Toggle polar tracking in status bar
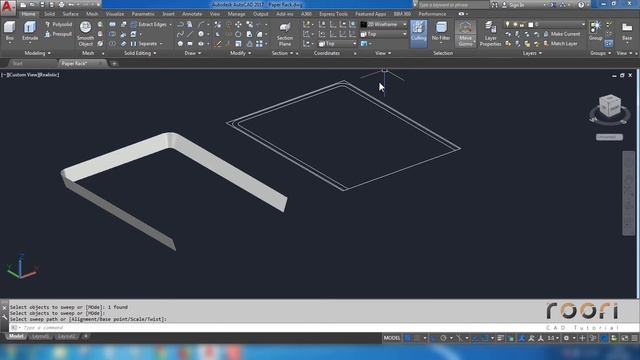 443,338
